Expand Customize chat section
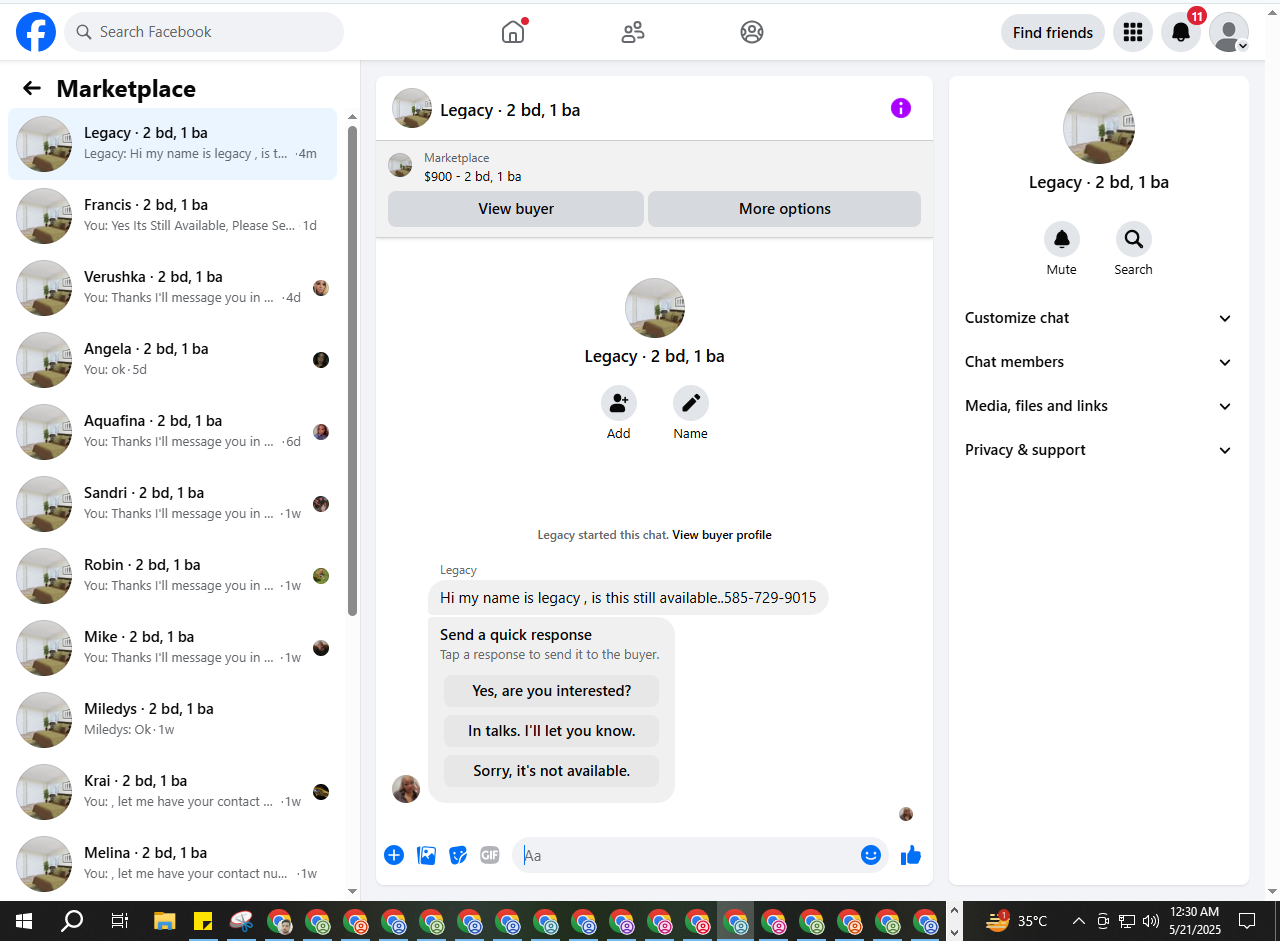1280x941 pixels. 1098,318
